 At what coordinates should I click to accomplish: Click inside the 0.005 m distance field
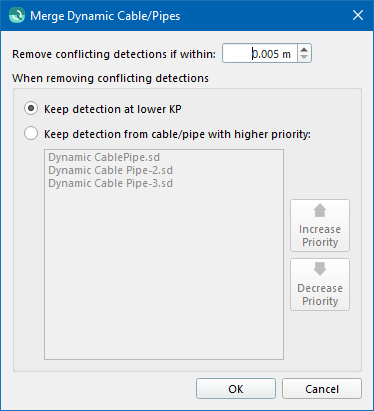[260, 53]
